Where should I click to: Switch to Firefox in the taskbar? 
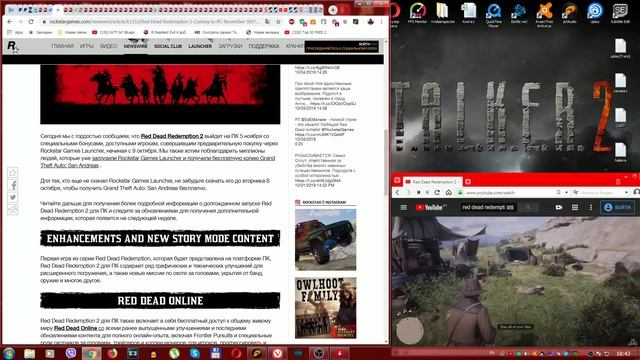pos(112,353)
